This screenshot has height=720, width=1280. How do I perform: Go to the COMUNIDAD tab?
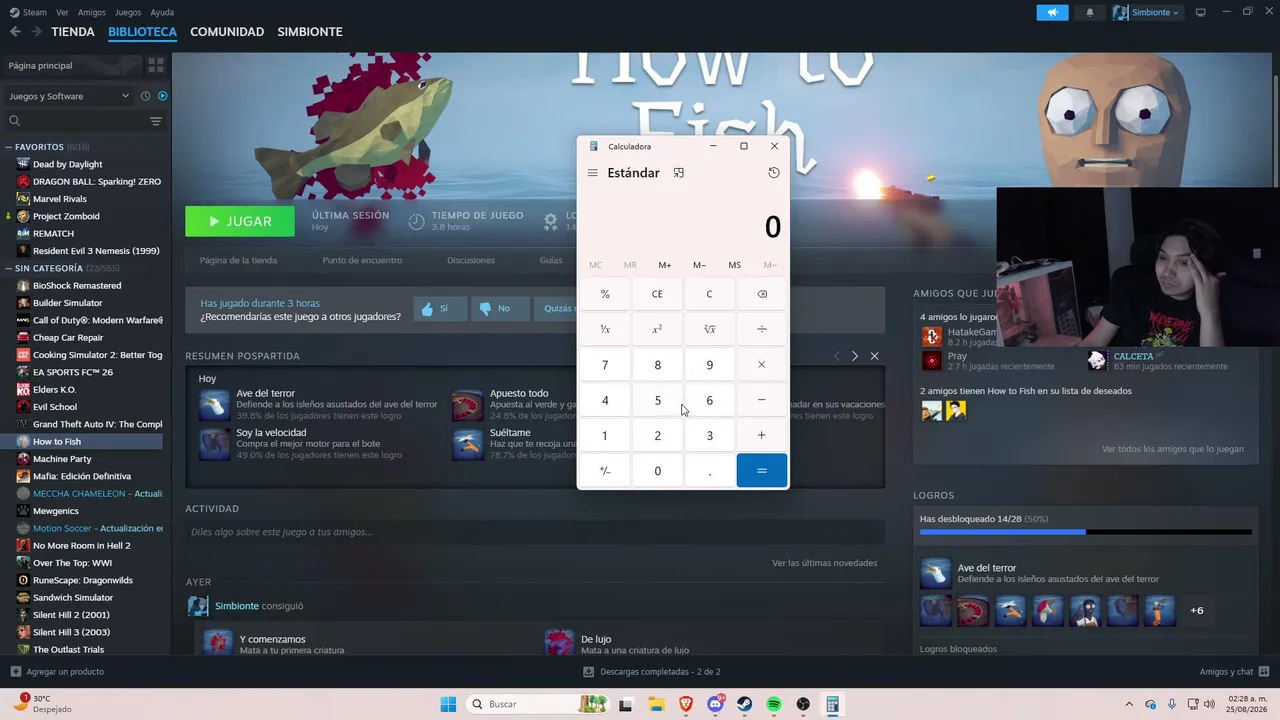click(227, 32)
